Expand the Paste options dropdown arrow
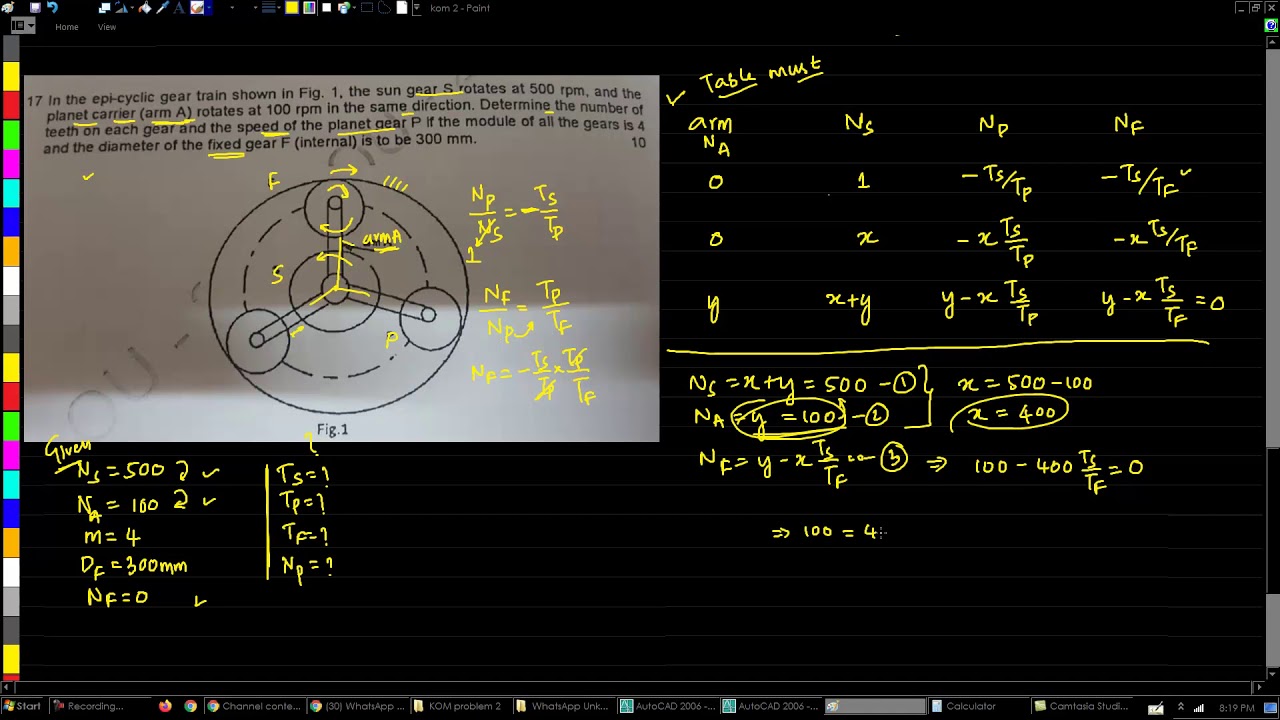Viewport: 1280px width, 720px height. [354, 7]
